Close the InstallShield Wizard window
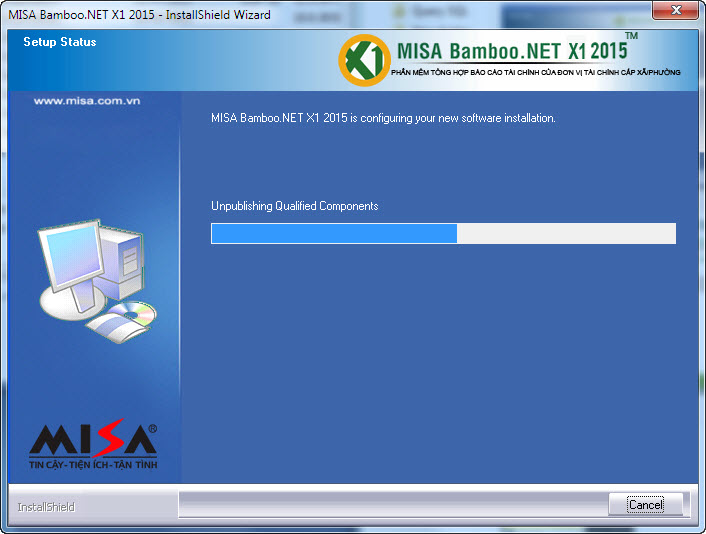 (675, 10)
